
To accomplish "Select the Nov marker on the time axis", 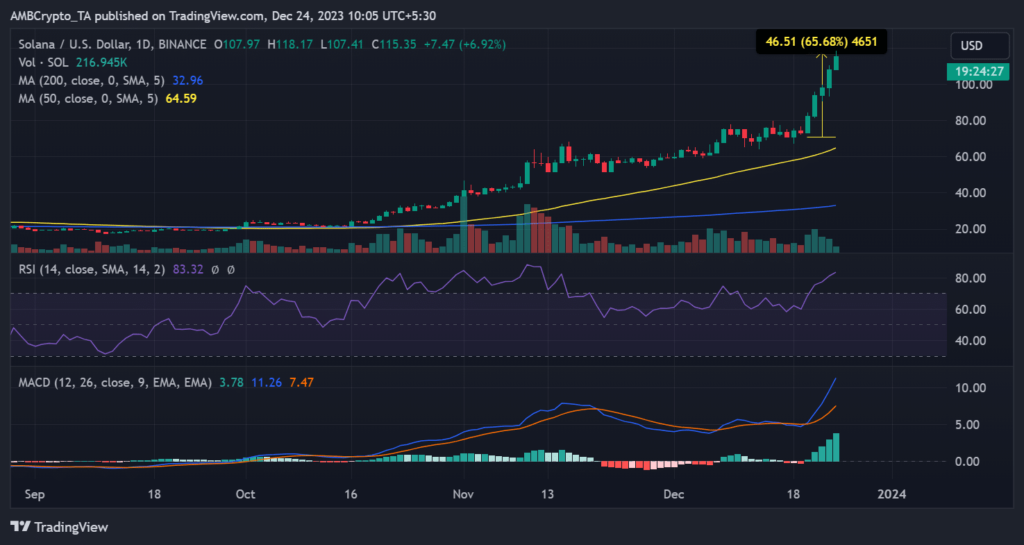I will coord(462,494).
